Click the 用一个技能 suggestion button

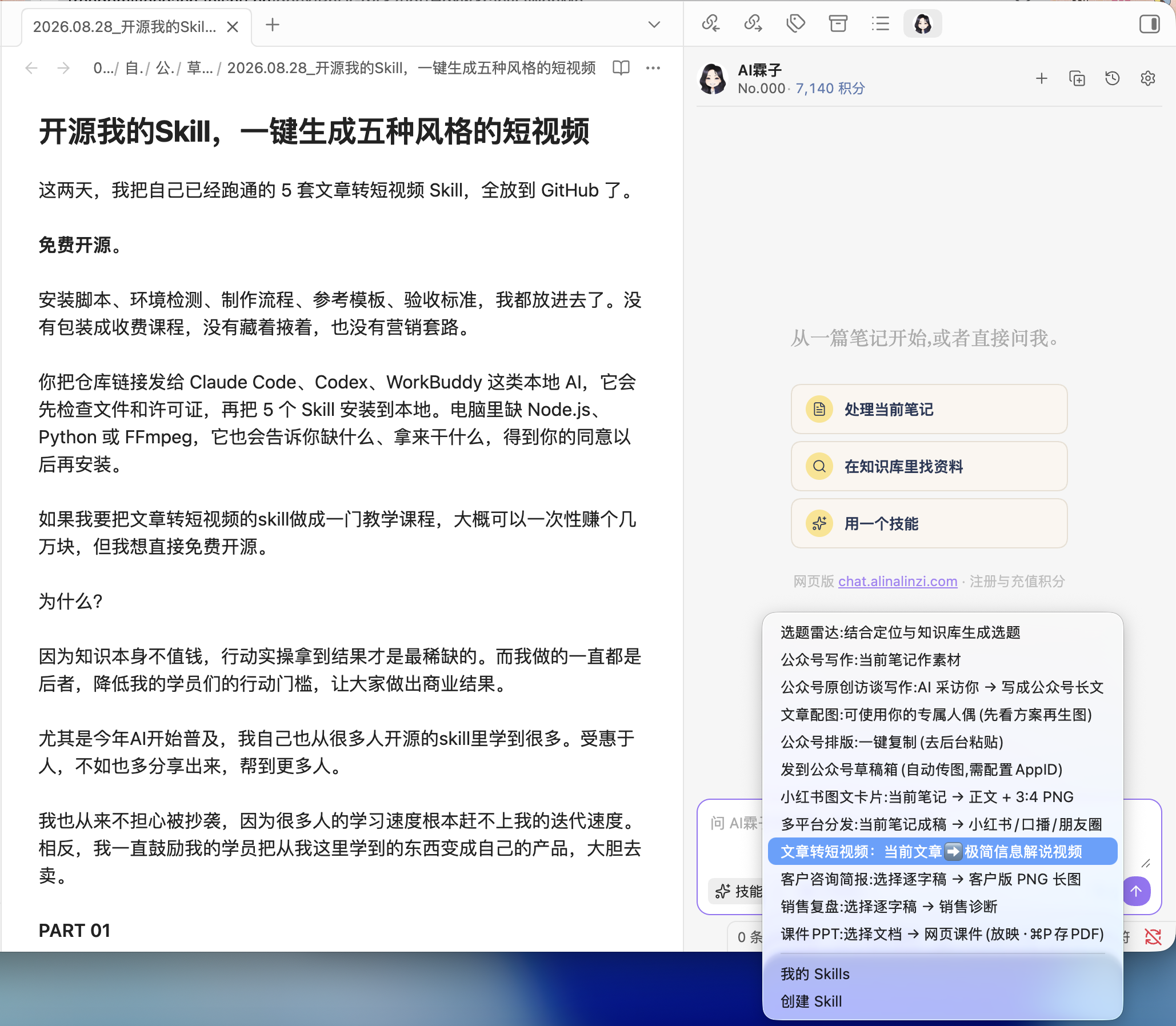[929, 523]
